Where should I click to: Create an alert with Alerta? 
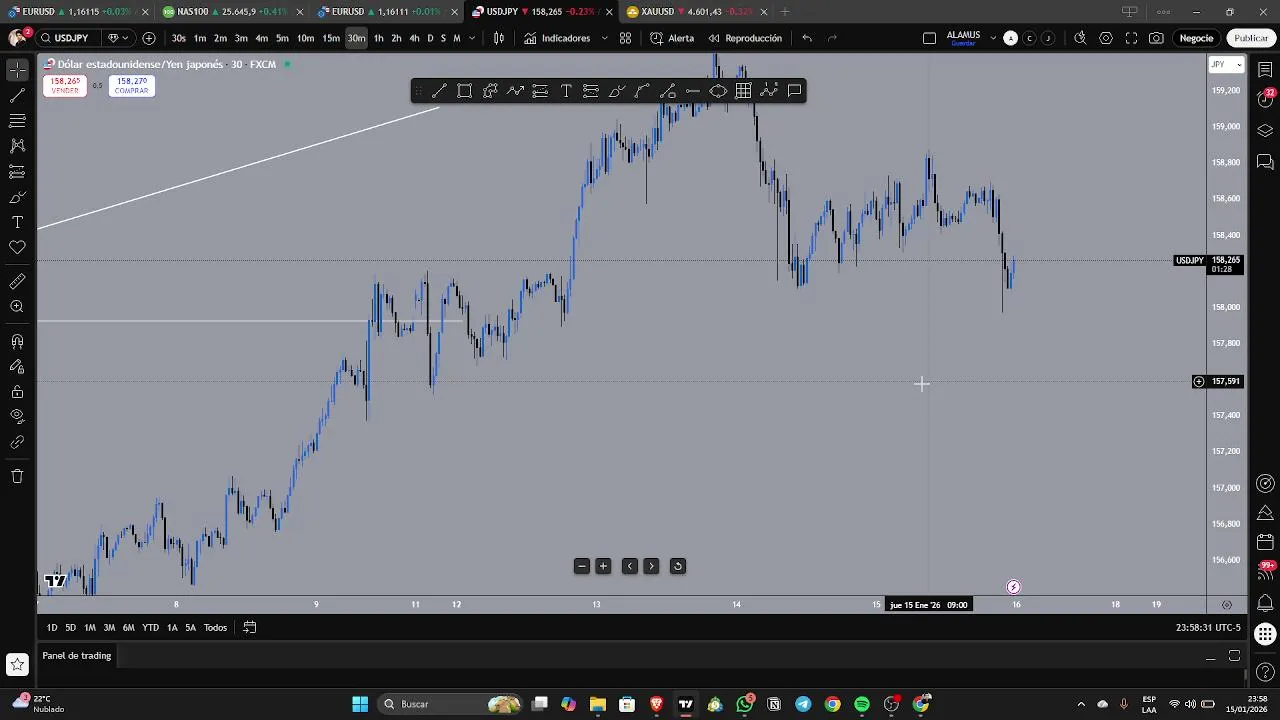(672, 38)
